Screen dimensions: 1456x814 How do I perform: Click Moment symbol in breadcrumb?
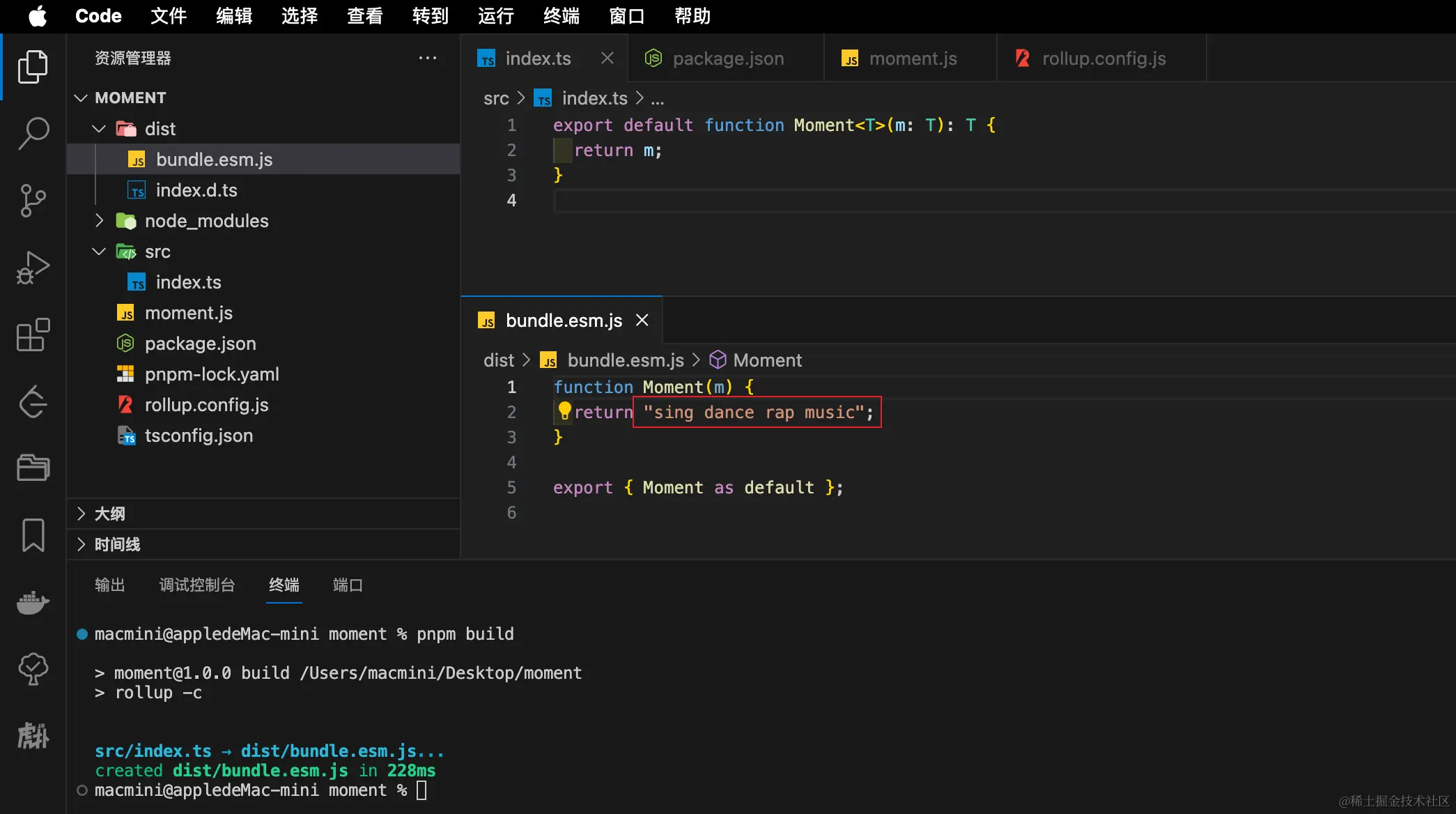pos(767,360)
